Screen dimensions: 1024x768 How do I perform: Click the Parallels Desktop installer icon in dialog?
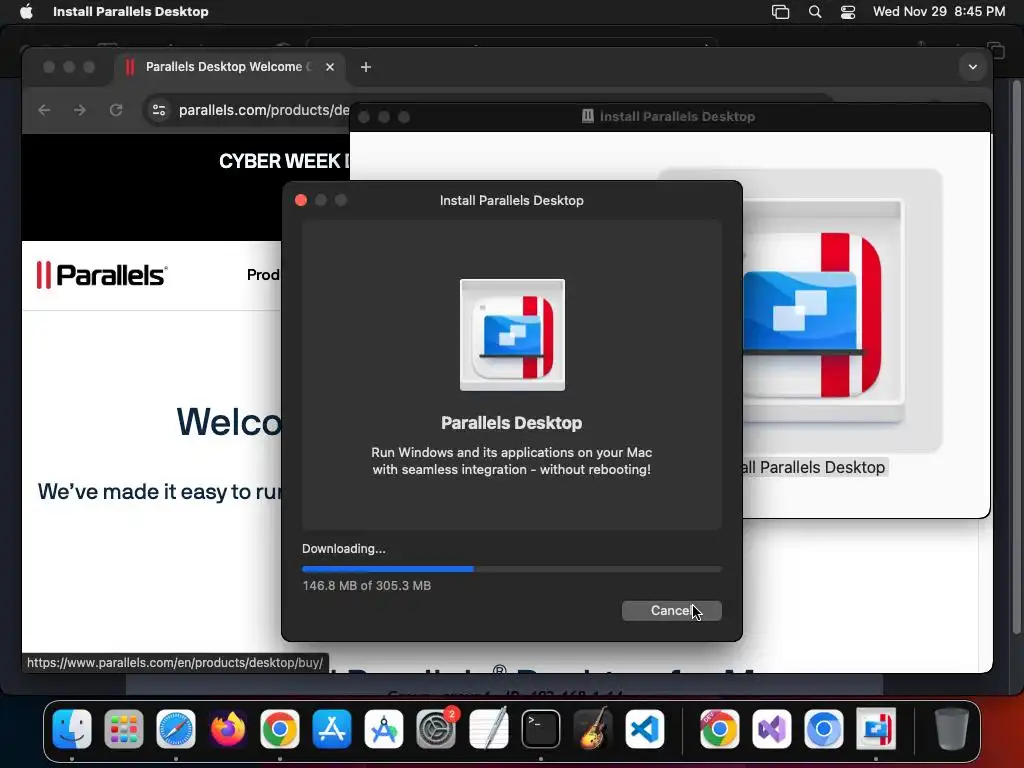coord(512,335)
